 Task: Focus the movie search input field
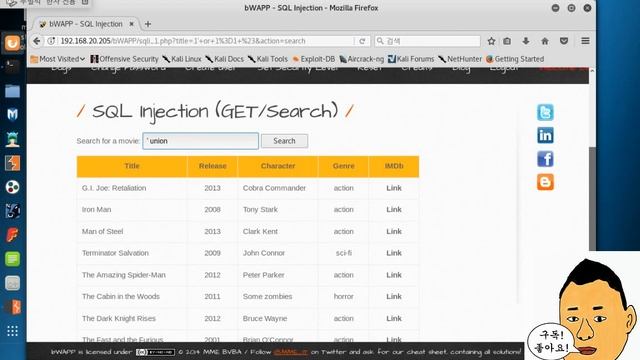tap(200, 141)
